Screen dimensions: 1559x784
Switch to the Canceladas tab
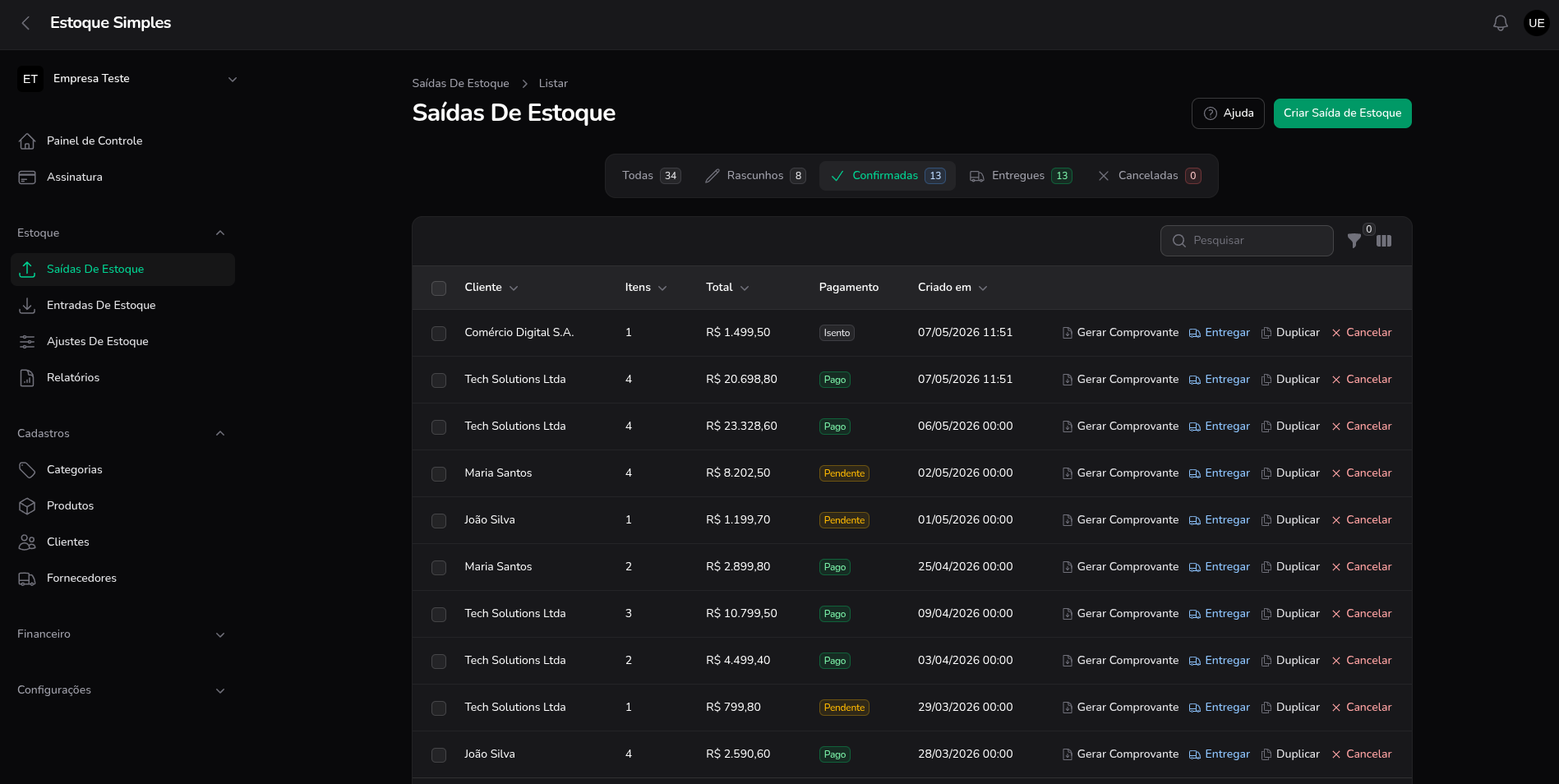click(x=1149, y=176)
